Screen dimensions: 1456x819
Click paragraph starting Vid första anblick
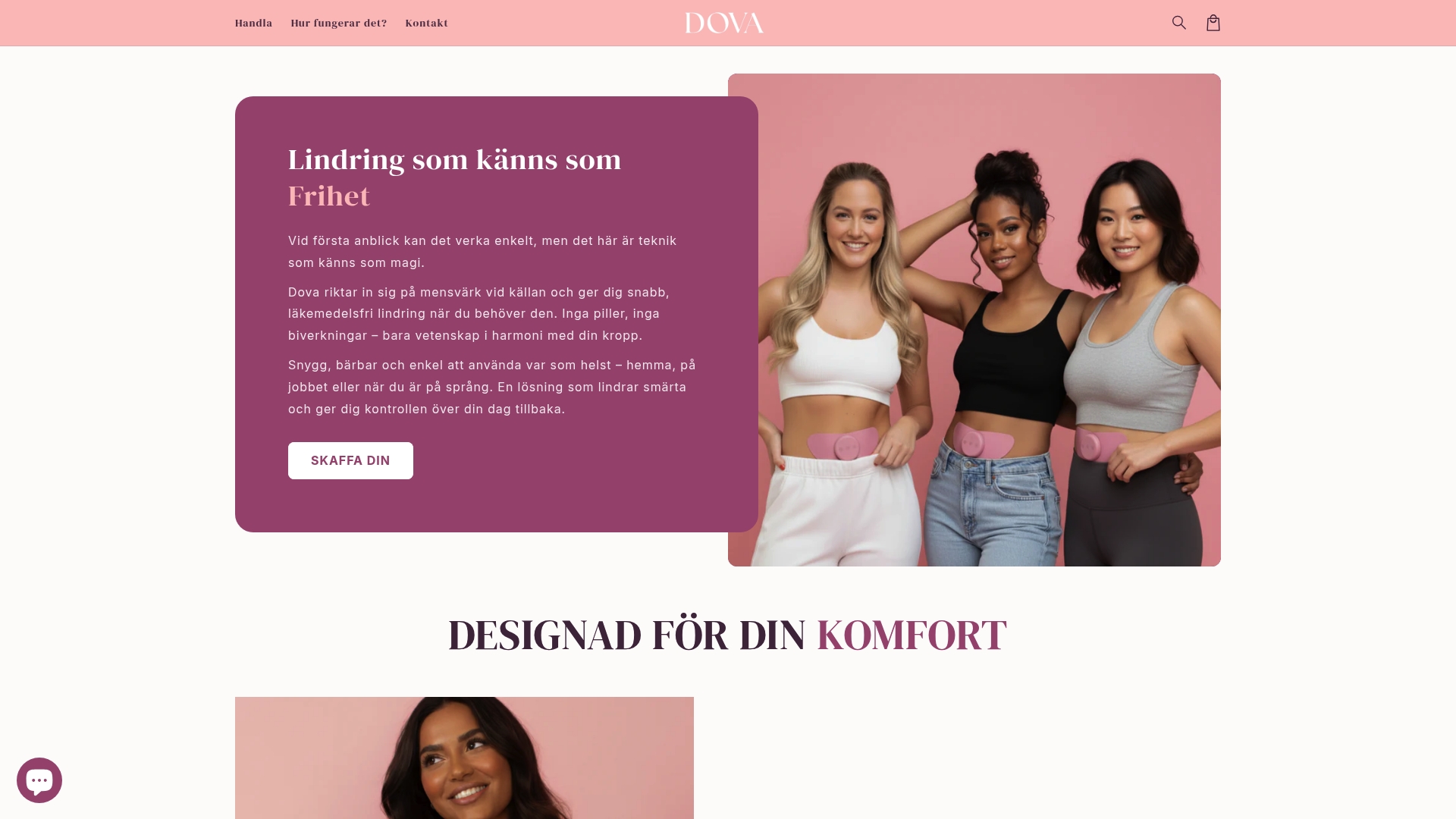click(482, 252)
